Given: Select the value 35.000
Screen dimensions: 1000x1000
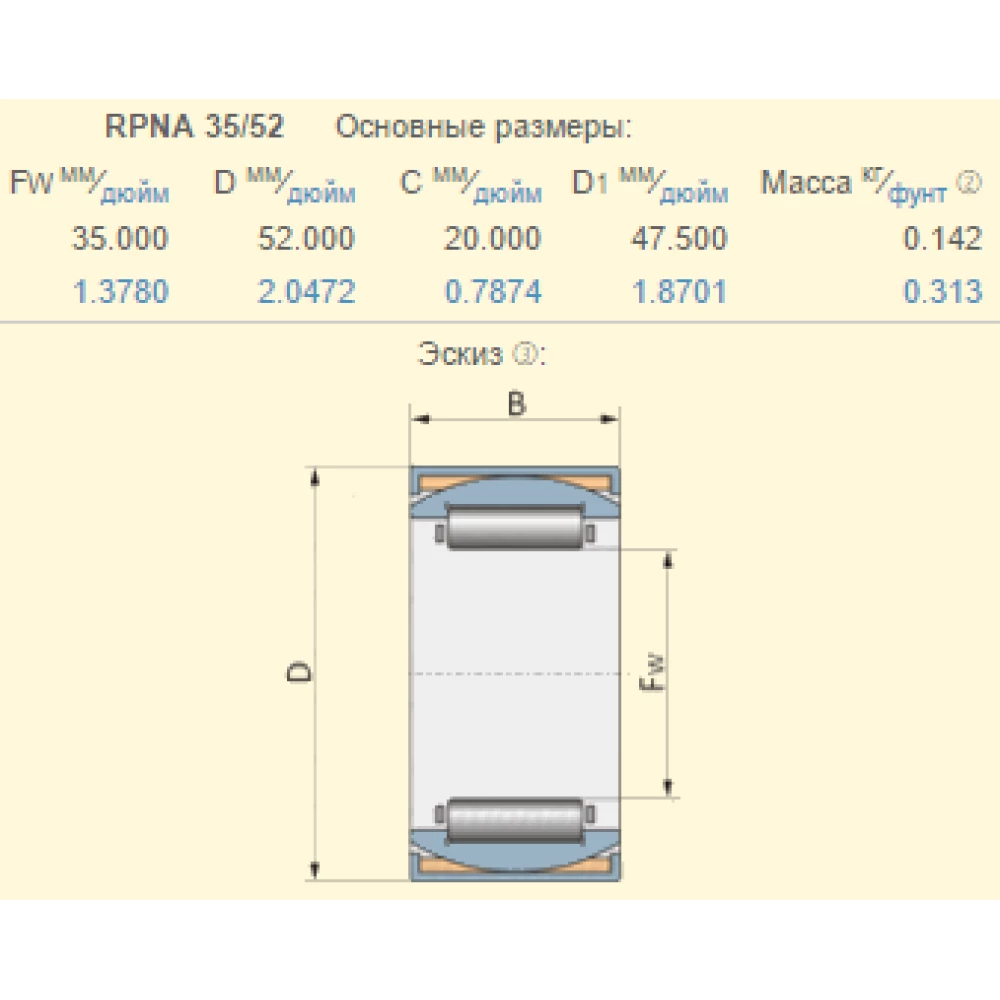Looking at the screenshot, I should [120, 239].
